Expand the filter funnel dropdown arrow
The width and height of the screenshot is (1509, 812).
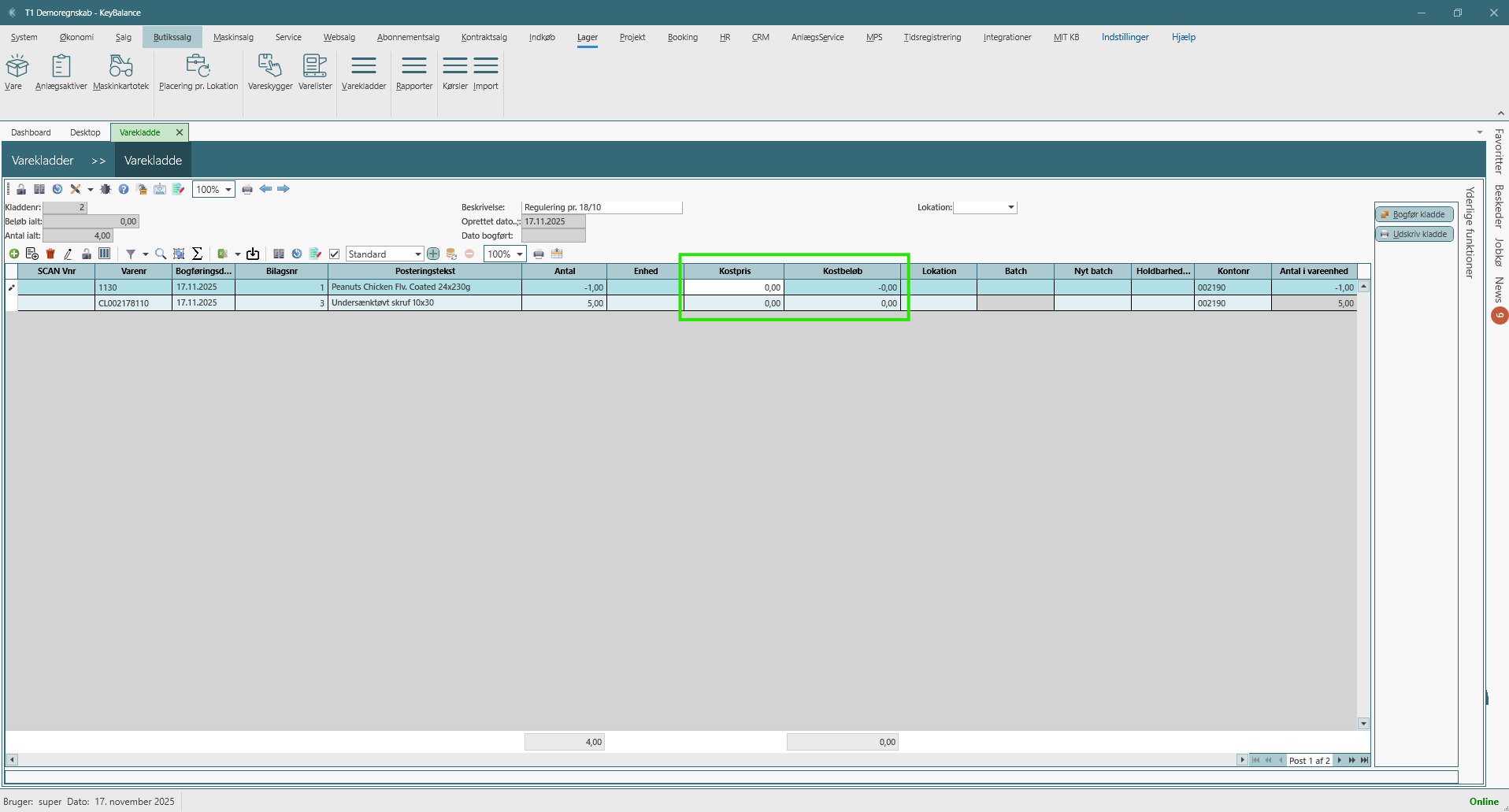click(x=146, y=254)
